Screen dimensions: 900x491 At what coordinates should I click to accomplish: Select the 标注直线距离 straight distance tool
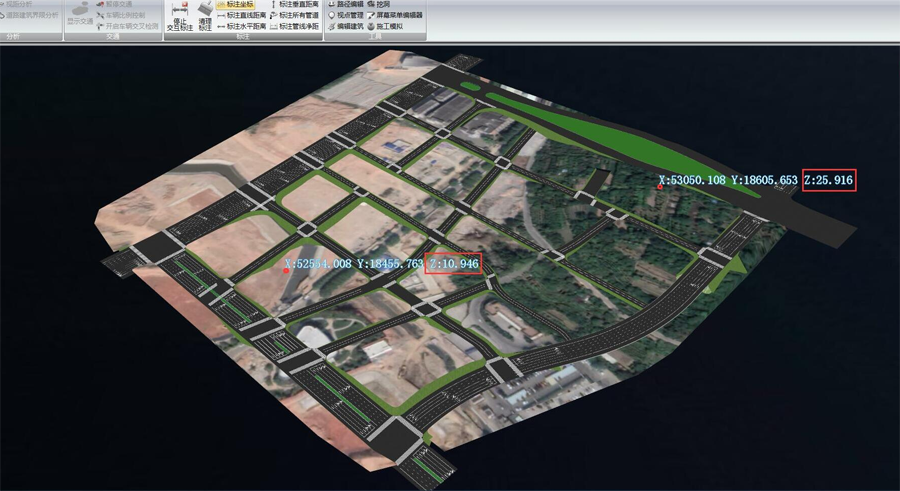(242, 16)
